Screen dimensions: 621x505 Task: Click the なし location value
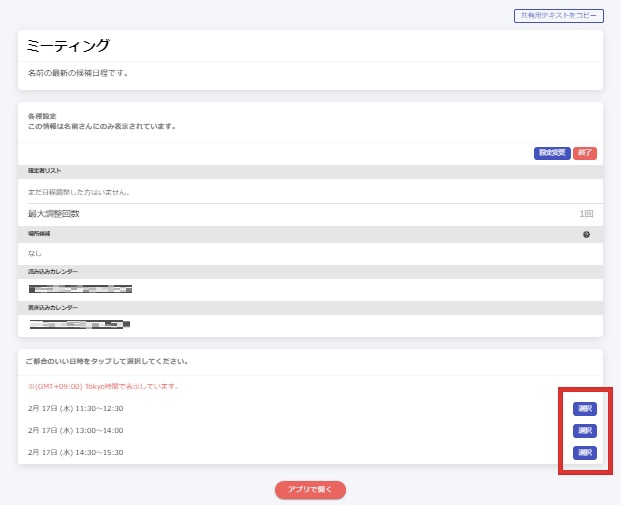(35, 253)
